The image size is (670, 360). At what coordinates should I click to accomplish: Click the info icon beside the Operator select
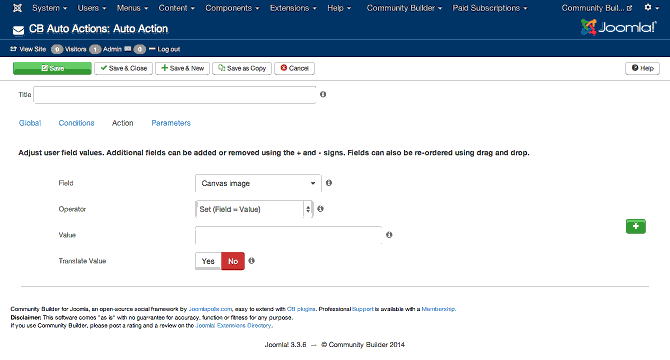(320, 209)
